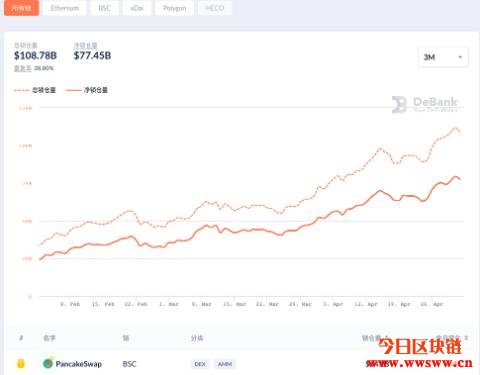Click the 12. Apr label on chart axis
This screenshot has width=480, height=375.
(x=366, y=304)
